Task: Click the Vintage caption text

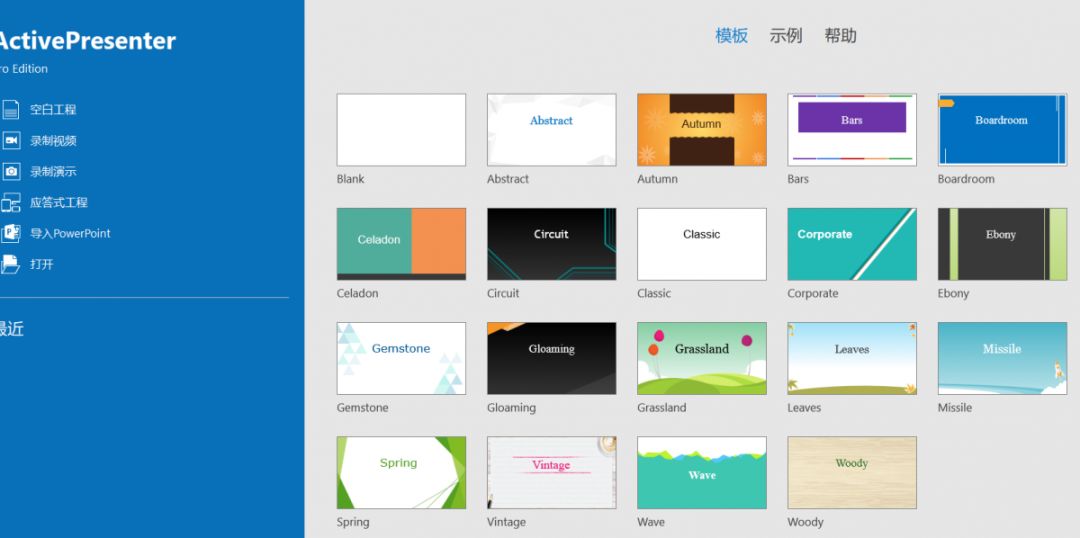Action: (x=506, y=522)
